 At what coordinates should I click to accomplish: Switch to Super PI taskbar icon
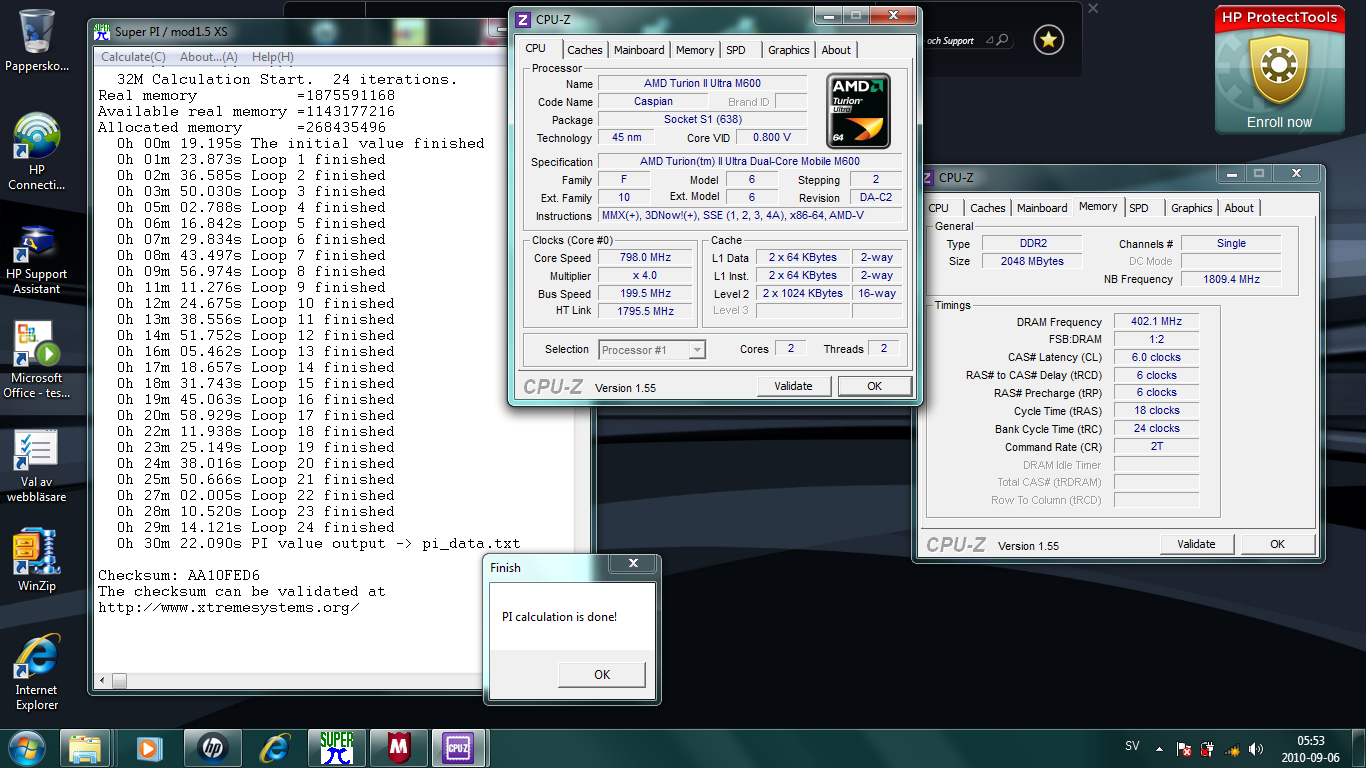pyautogui.click(x=337, y=748)
